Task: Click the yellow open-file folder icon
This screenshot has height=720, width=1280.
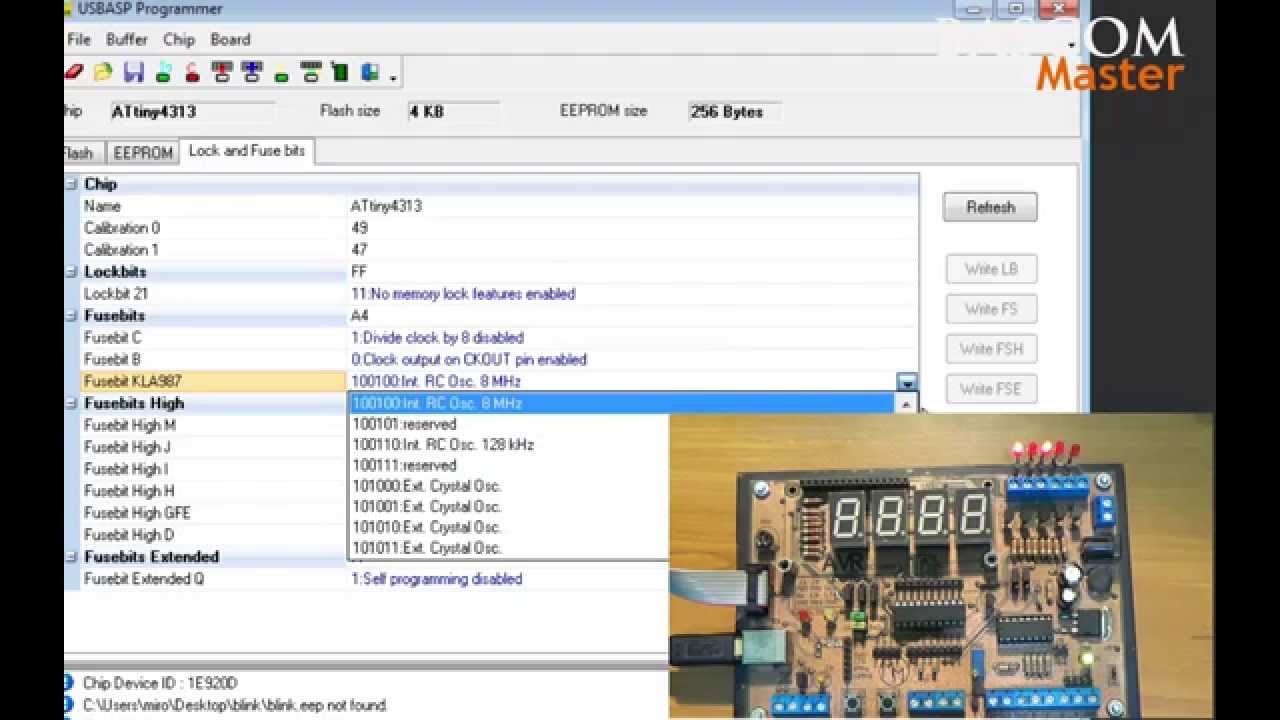Action: (103, 72)
